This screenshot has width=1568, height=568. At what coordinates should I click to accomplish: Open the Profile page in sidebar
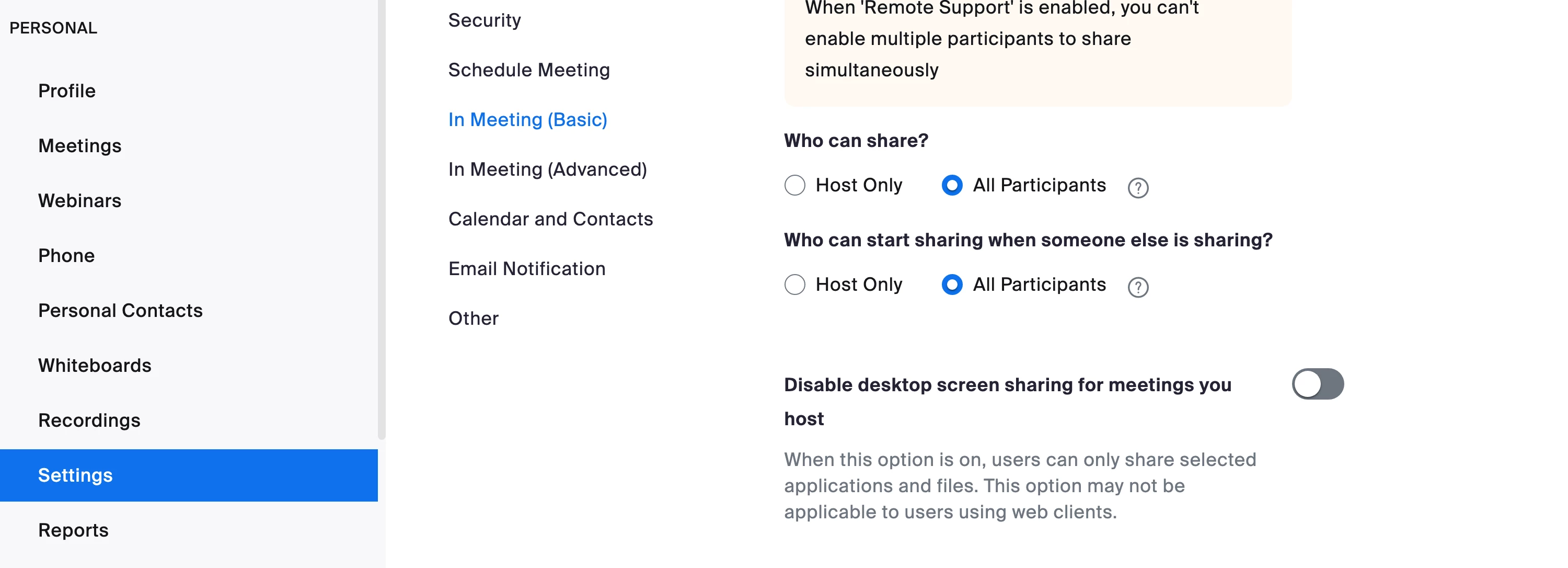[x=67, y=90]
